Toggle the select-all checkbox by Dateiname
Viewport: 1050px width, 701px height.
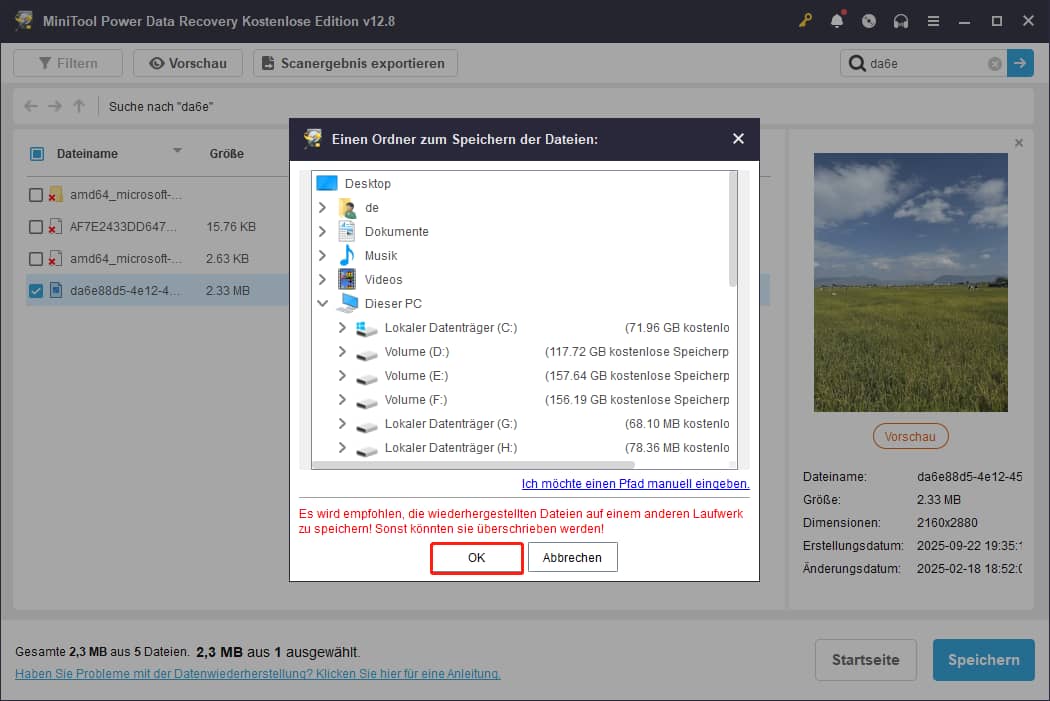[x=37, y=154]
